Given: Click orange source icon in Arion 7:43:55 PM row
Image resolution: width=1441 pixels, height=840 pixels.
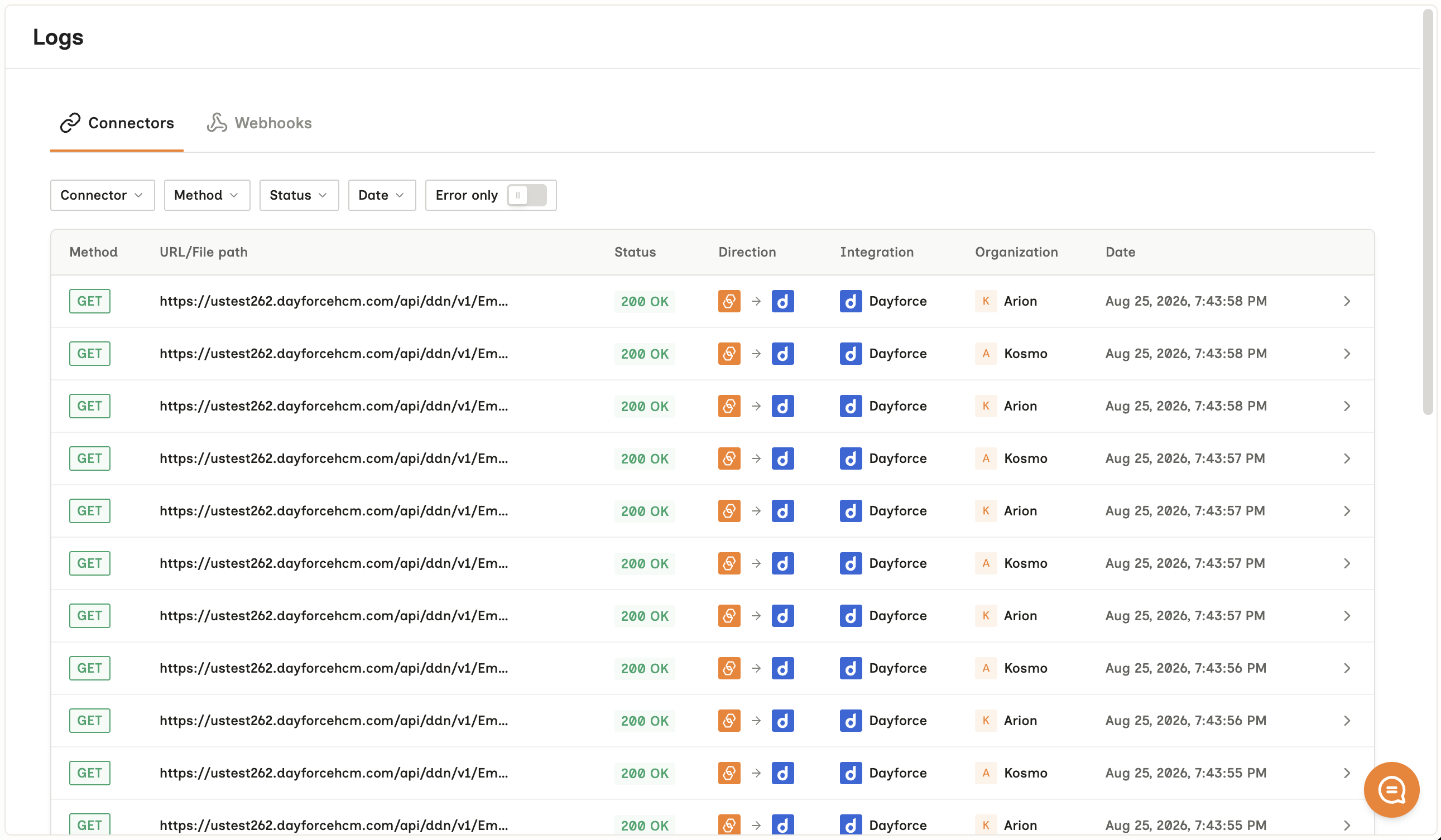Looking at the screenshot, I should click(729, 825).
